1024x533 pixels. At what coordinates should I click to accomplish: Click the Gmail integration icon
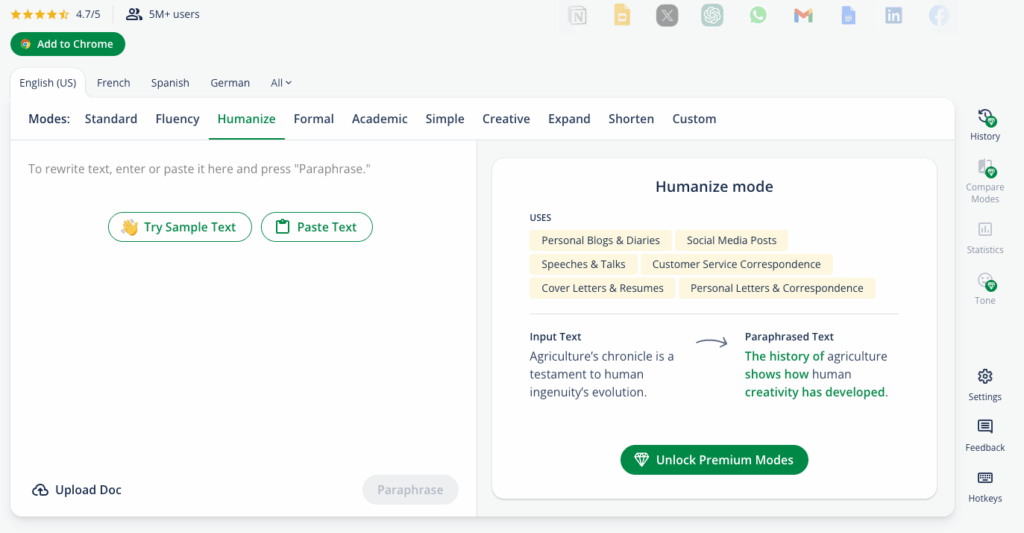(x=803, y=16)
